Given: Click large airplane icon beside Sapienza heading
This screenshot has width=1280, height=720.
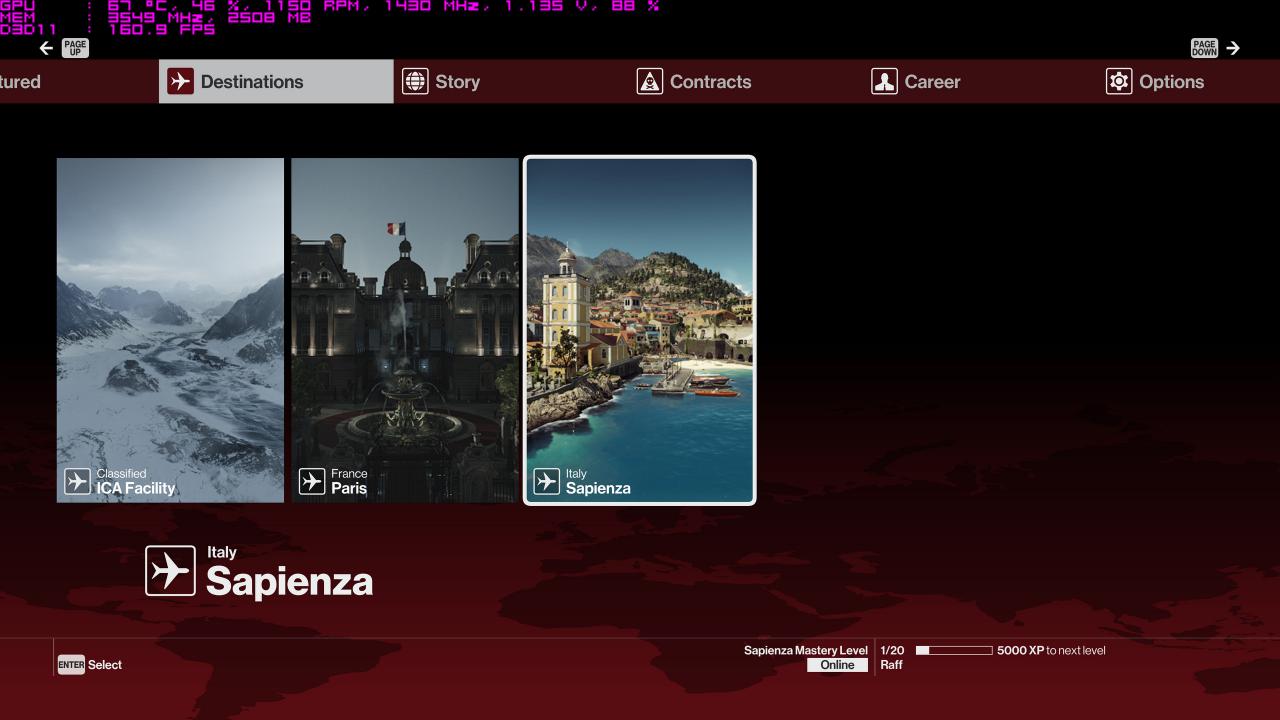Looking at the screenshot, I should [x=170, y=571].
